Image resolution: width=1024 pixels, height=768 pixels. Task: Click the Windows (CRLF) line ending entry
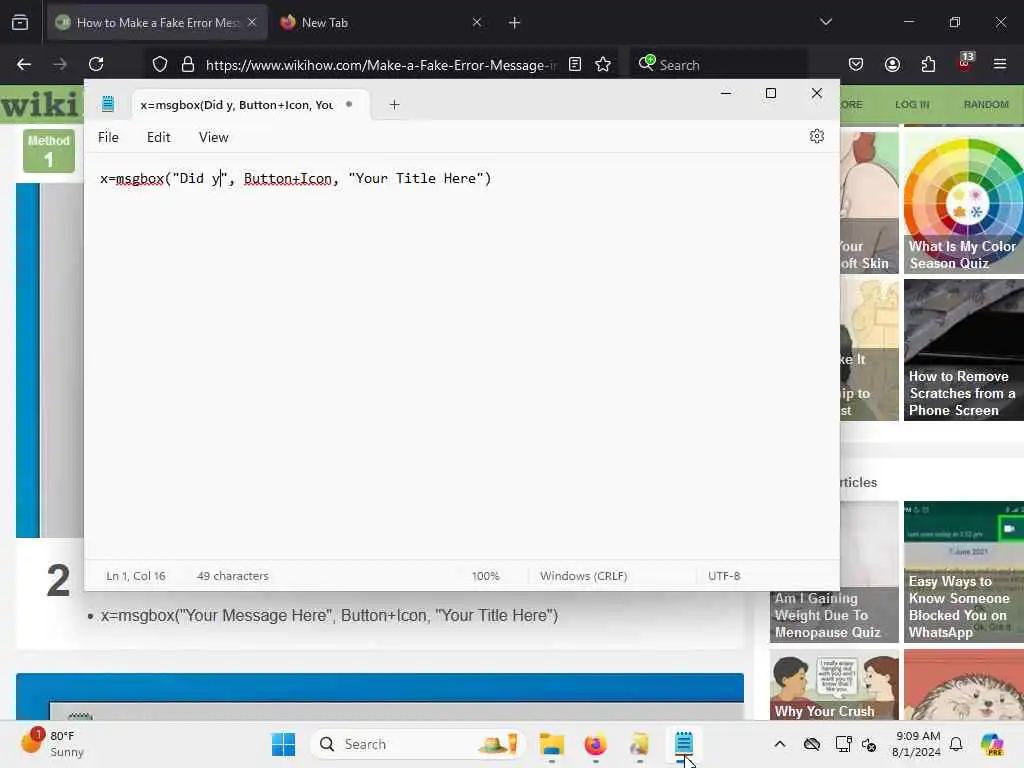click(x=583, y=576)
